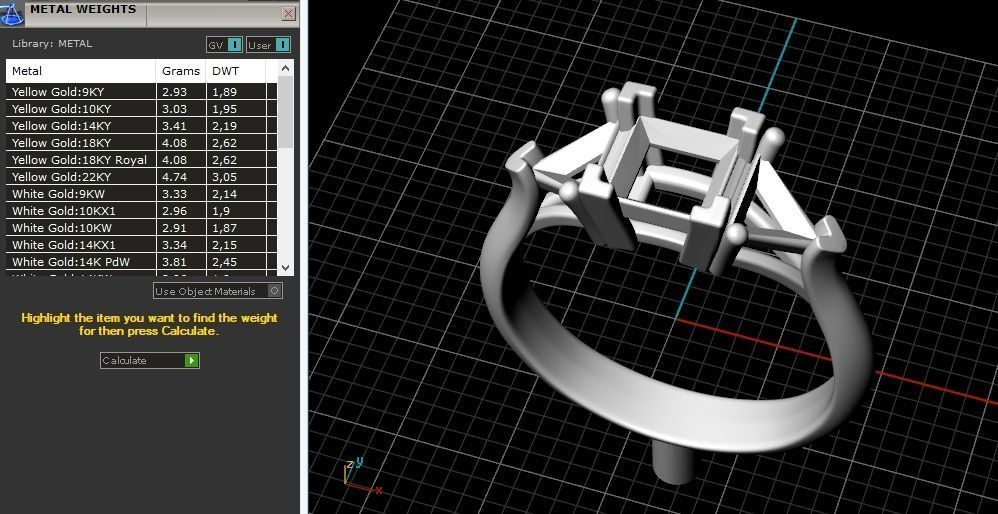Click the Calculate button
Screen dimensions: 998x514
click(150, 361)
